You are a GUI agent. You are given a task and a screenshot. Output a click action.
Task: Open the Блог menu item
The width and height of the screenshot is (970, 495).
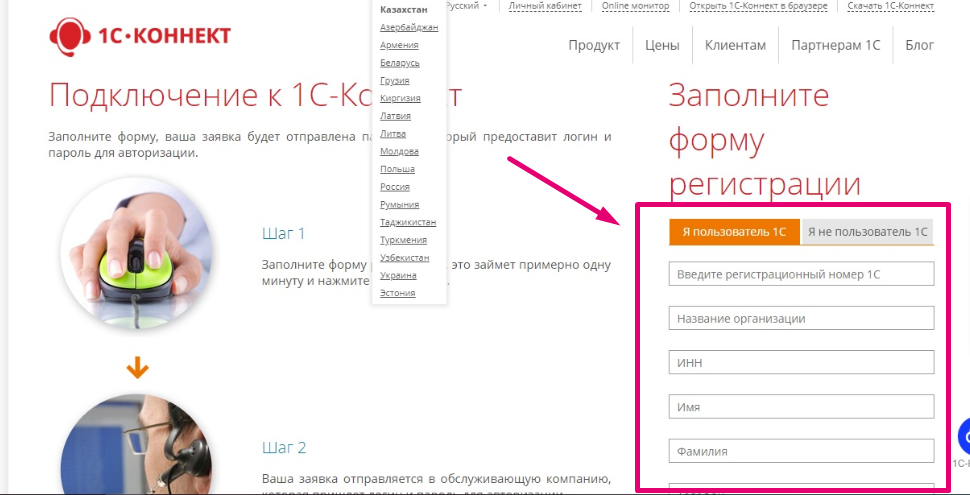pyautogui.click(x=919, y=45)
